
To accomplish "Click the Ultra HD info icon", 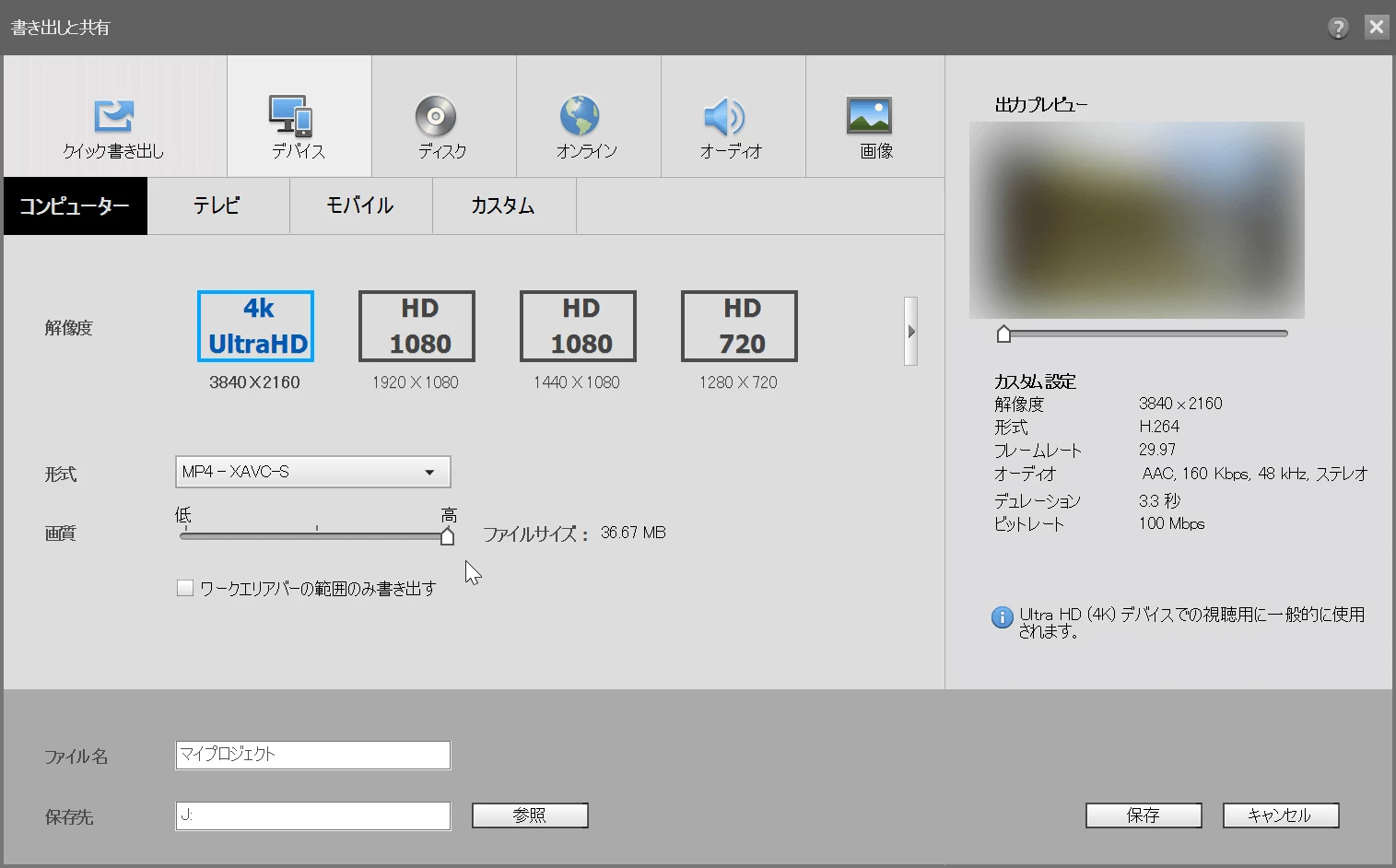I will pos(1003,617).
